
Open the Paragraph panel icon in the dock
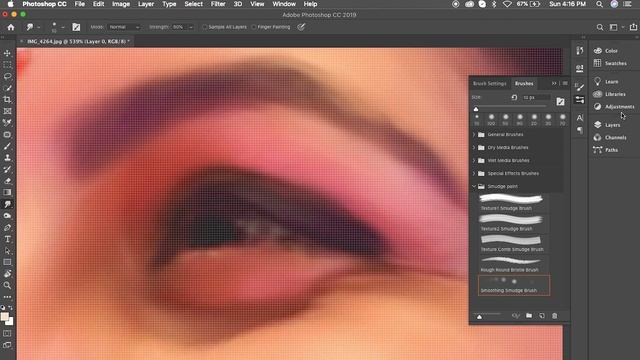[x=580, y=130]
